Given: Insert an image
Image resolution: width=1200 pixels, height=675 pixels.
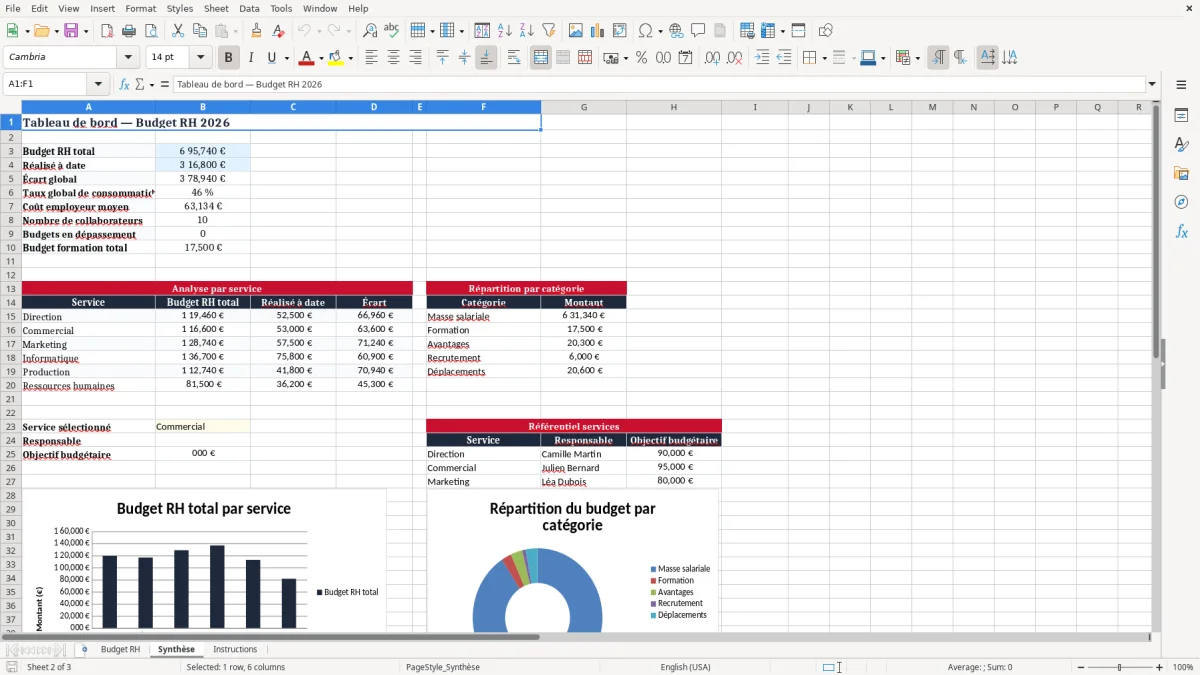Looking at the screenshot, I should 576,31.
